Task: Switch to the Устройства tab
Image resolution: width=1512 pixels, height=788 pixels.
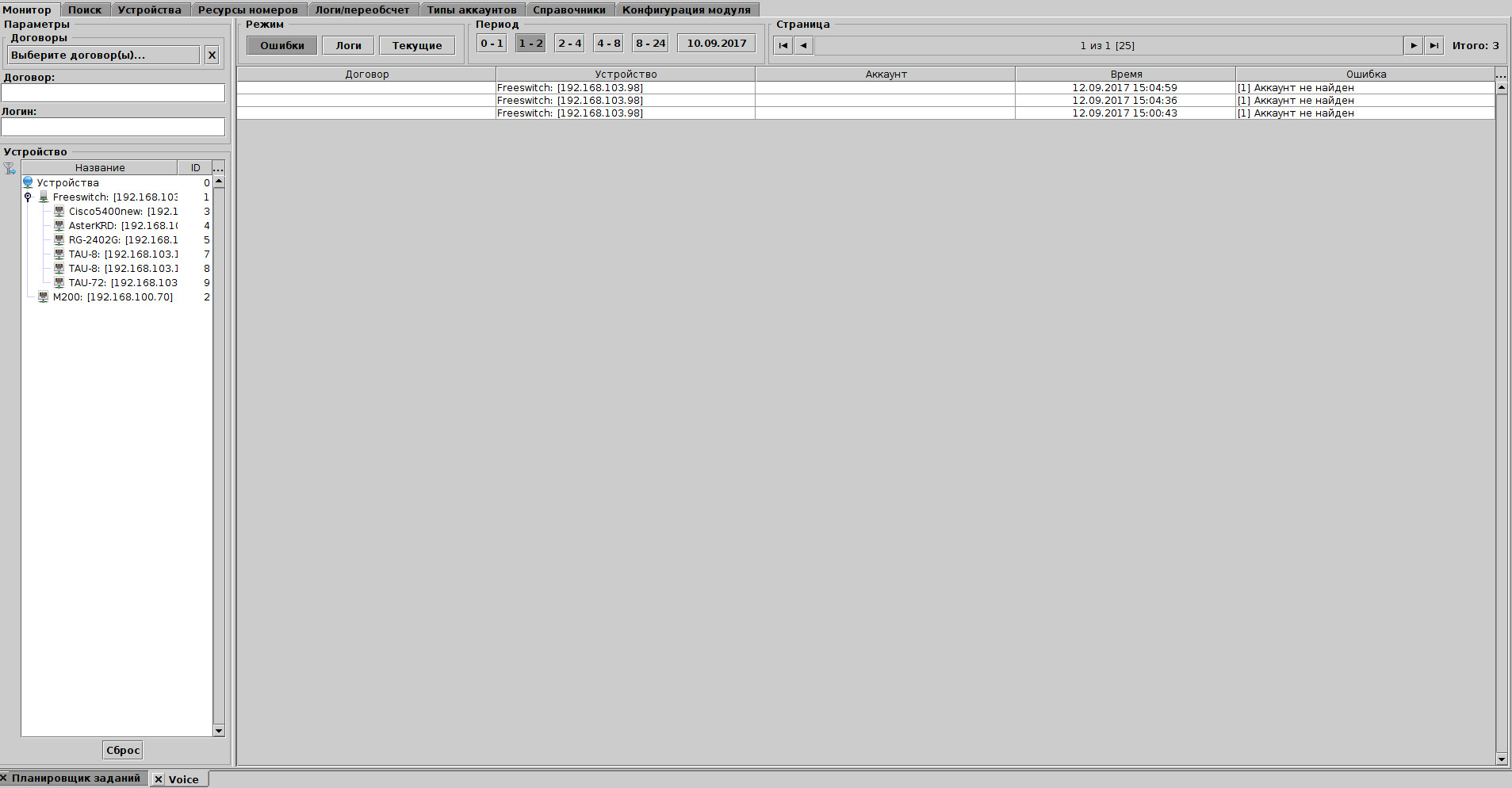Action: pyautogui.click(x=149, y=10)
